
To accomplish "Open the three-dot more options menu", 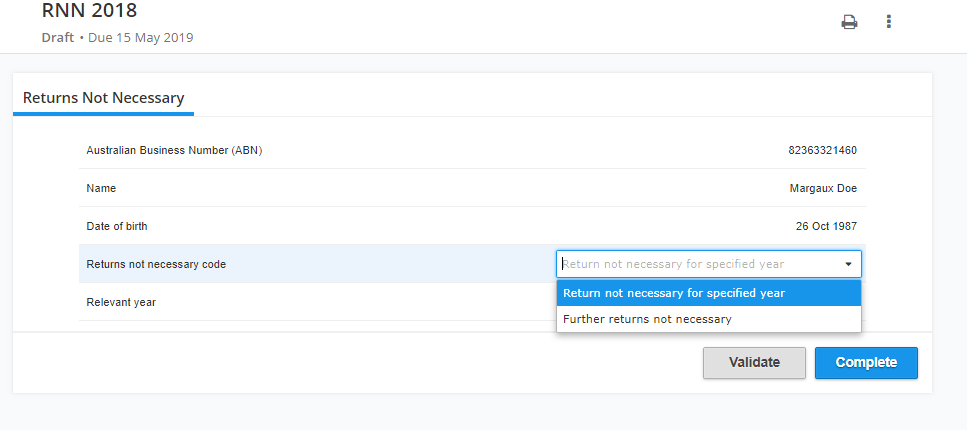I will pos(889,22).
